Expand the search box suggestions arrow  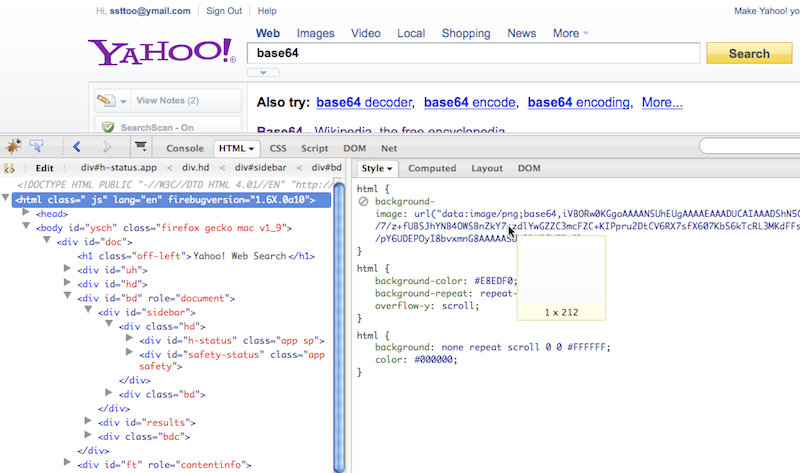pyautogui.click(x=263, y=72)
